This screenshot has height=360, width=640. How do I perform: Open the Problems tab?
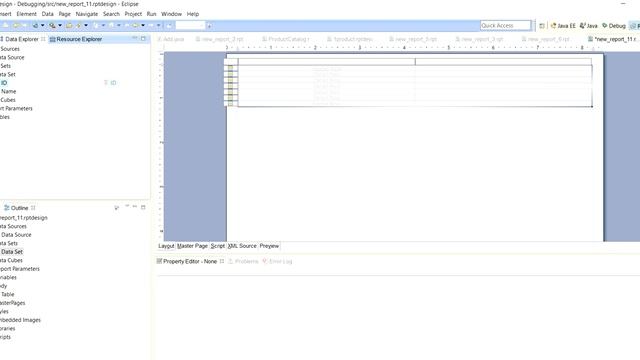(243, 261)
